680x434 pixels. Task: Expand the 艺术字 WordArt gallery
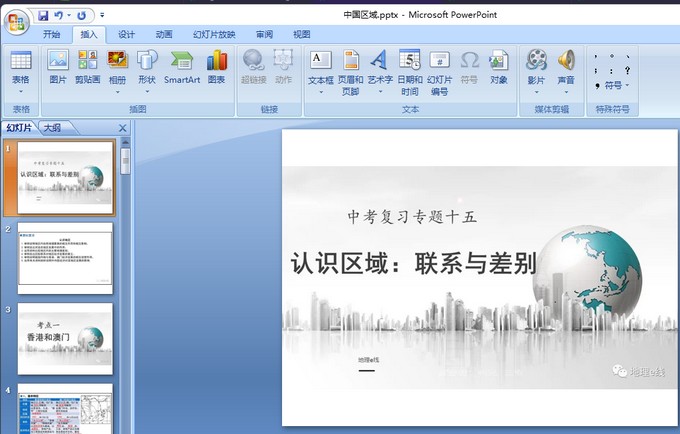point(379,92)
